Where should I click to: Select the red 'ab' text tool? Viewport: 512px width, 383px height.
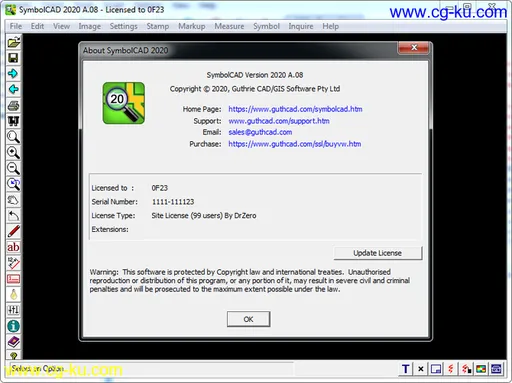coord(13,247)
